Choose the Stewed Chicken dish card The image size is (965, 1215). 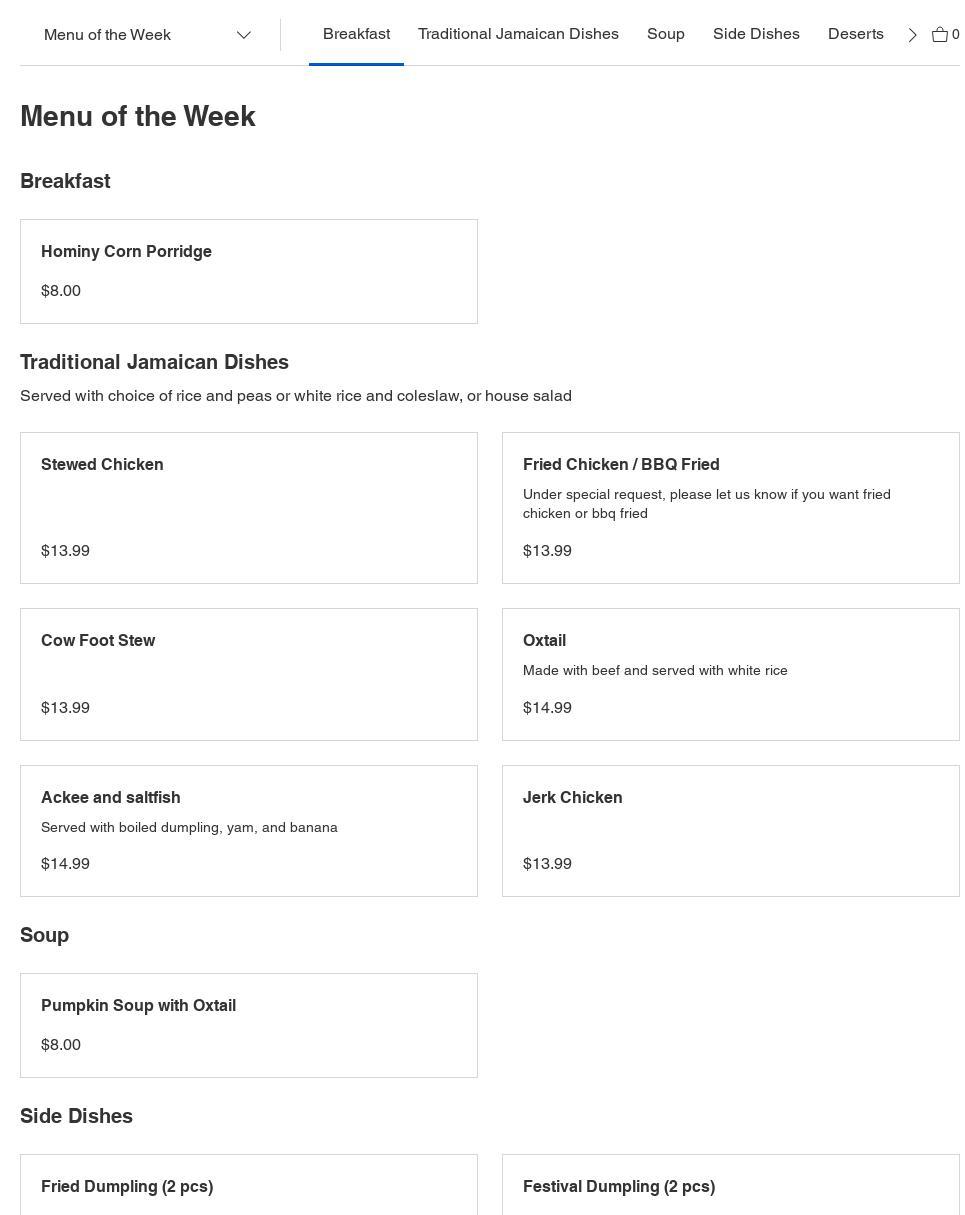click(249, 507)
